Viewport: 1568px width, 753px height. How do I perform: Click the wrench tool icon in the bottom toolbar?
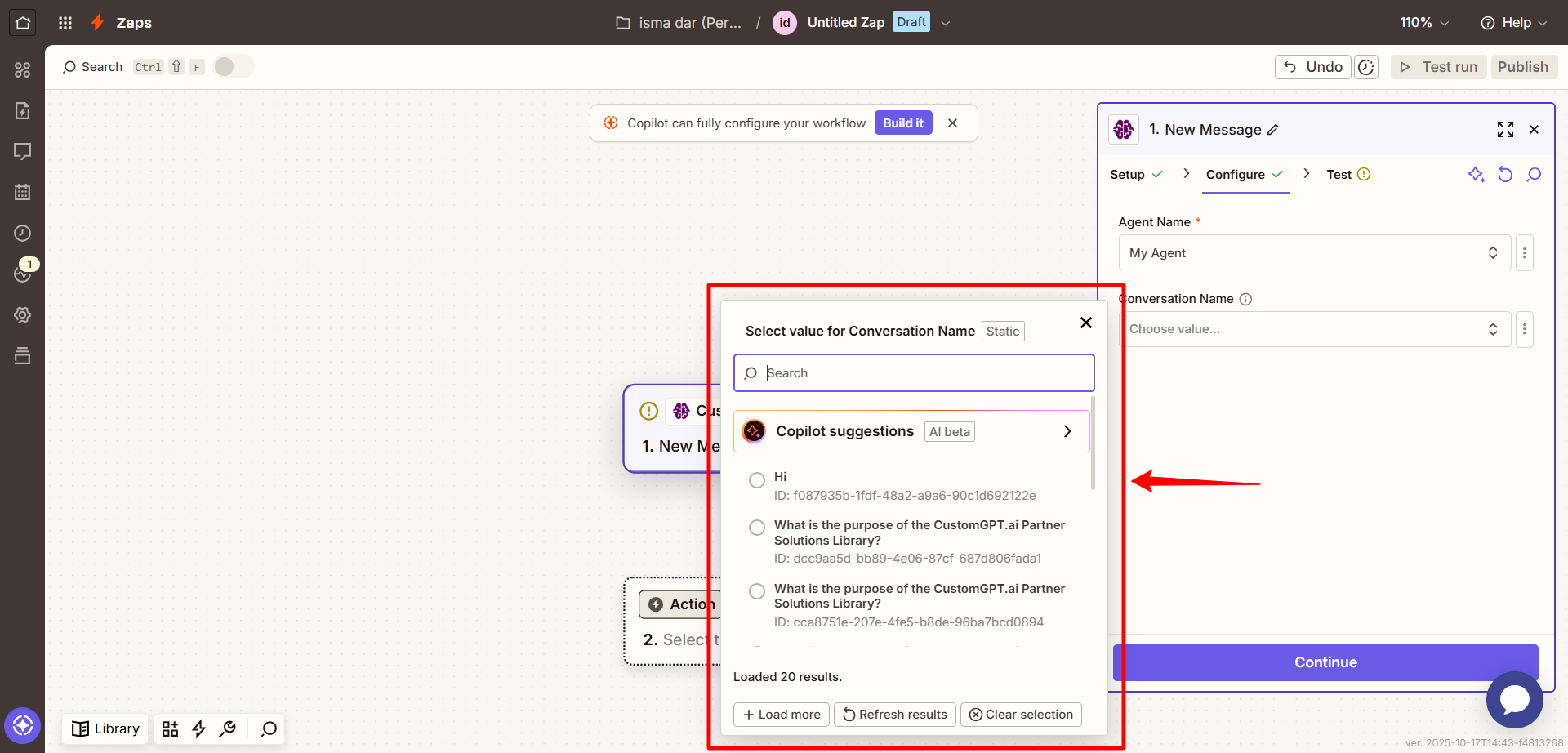coord(228,728)
